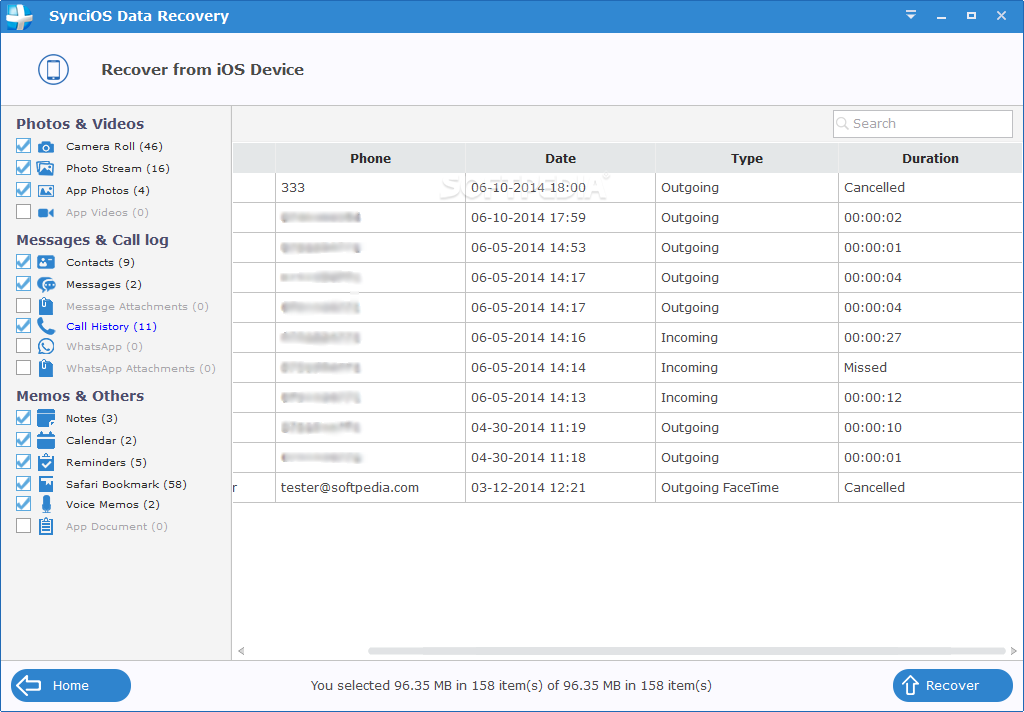
Task: Click the Photo Stream pictures icon
Action: (x=46, y=169)
